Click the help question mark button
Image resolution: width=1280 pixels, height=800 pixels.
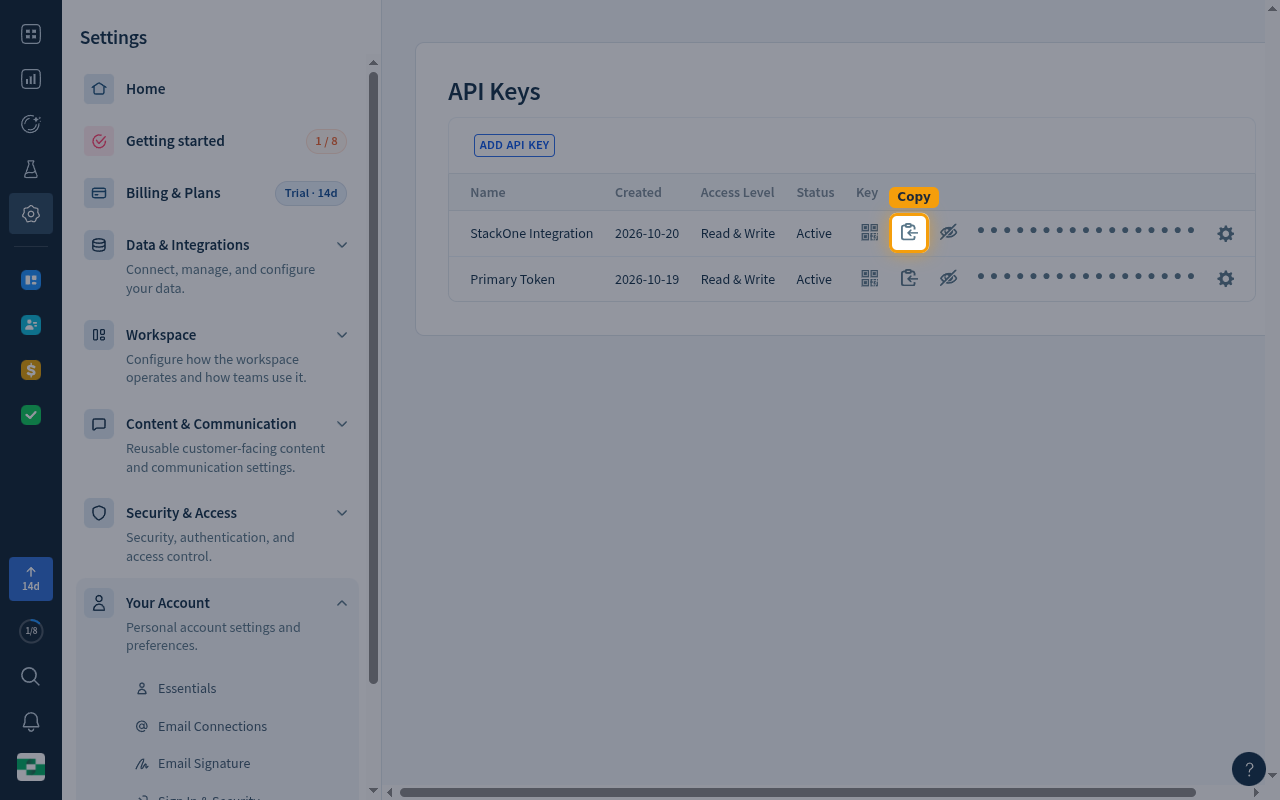pos(1249,769)
